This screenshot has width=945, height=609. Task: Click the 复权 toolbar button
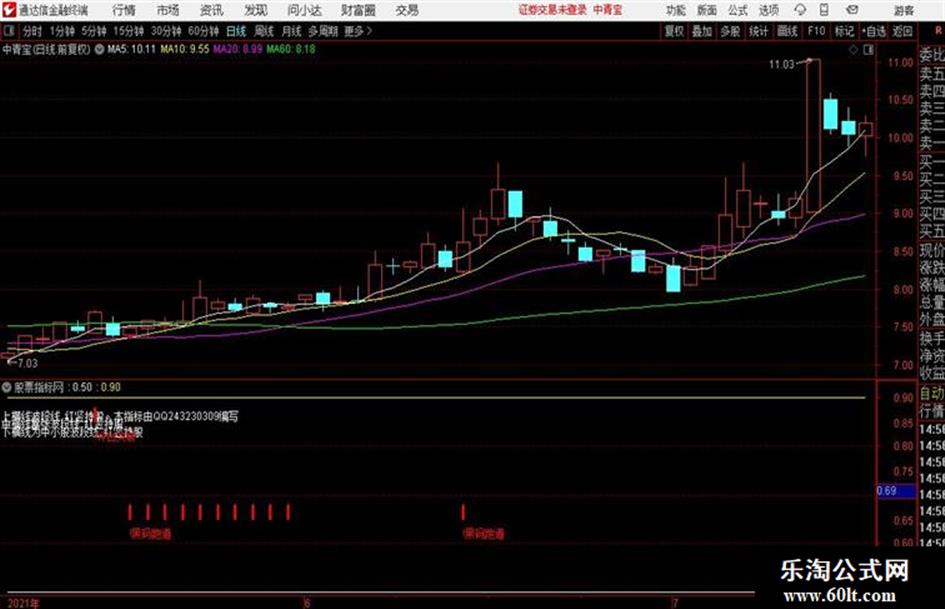[x=674, y=31]
